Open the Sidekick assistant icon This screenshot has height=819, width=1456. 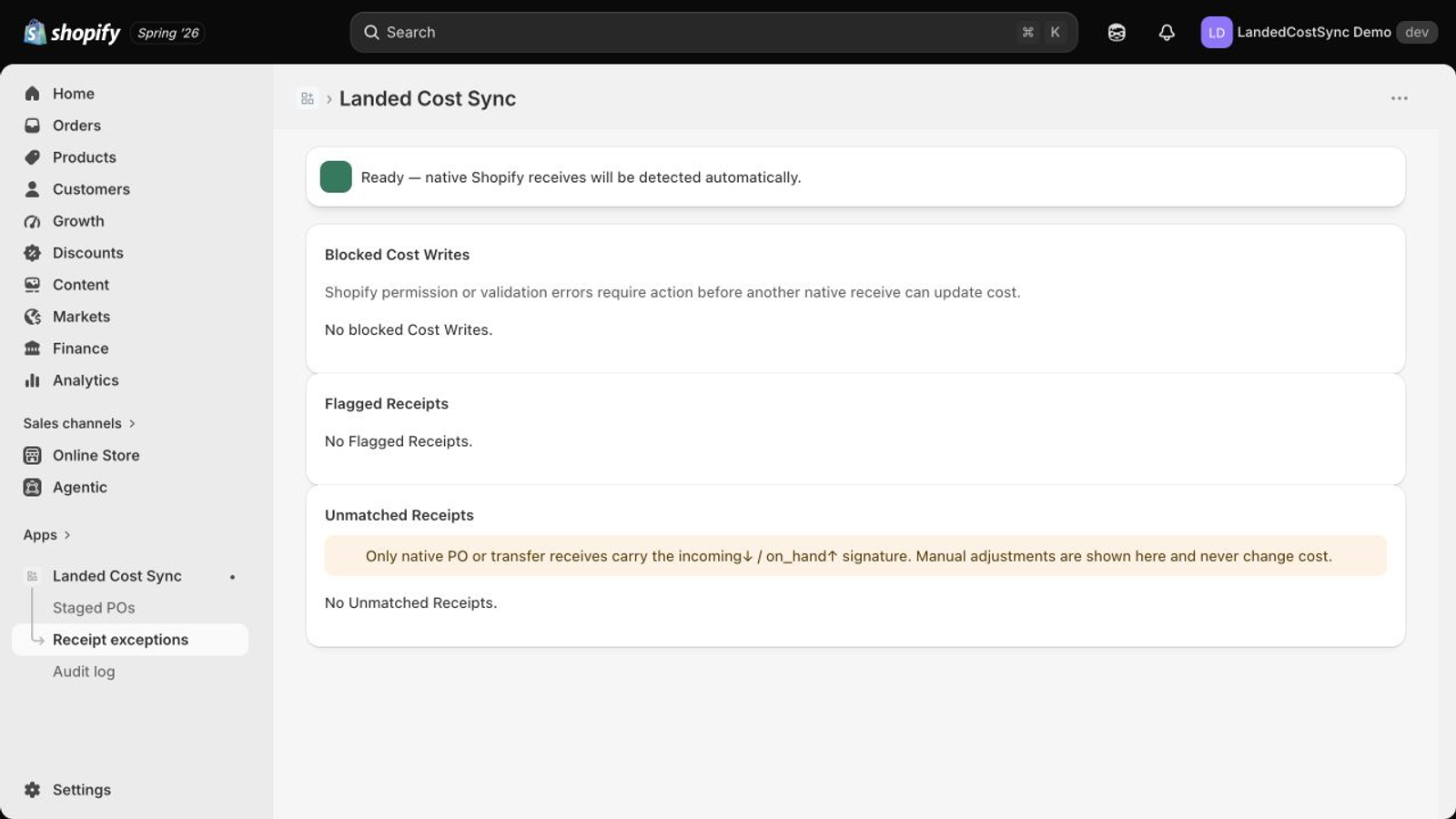[x=1117, y=33]
